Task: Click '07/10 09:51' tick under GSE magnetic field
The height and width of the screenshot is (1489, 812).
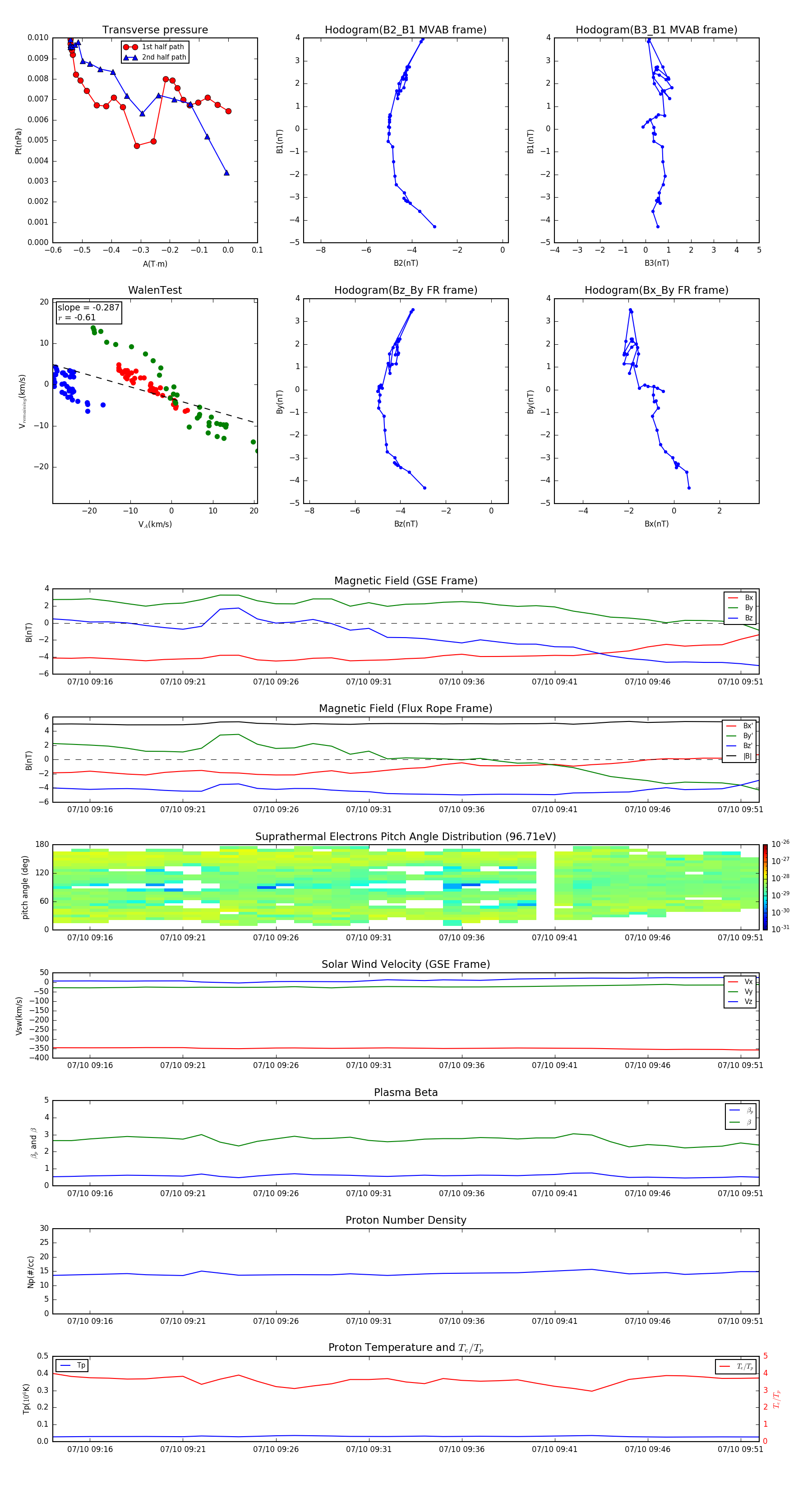Action: (x=740, y=682)
